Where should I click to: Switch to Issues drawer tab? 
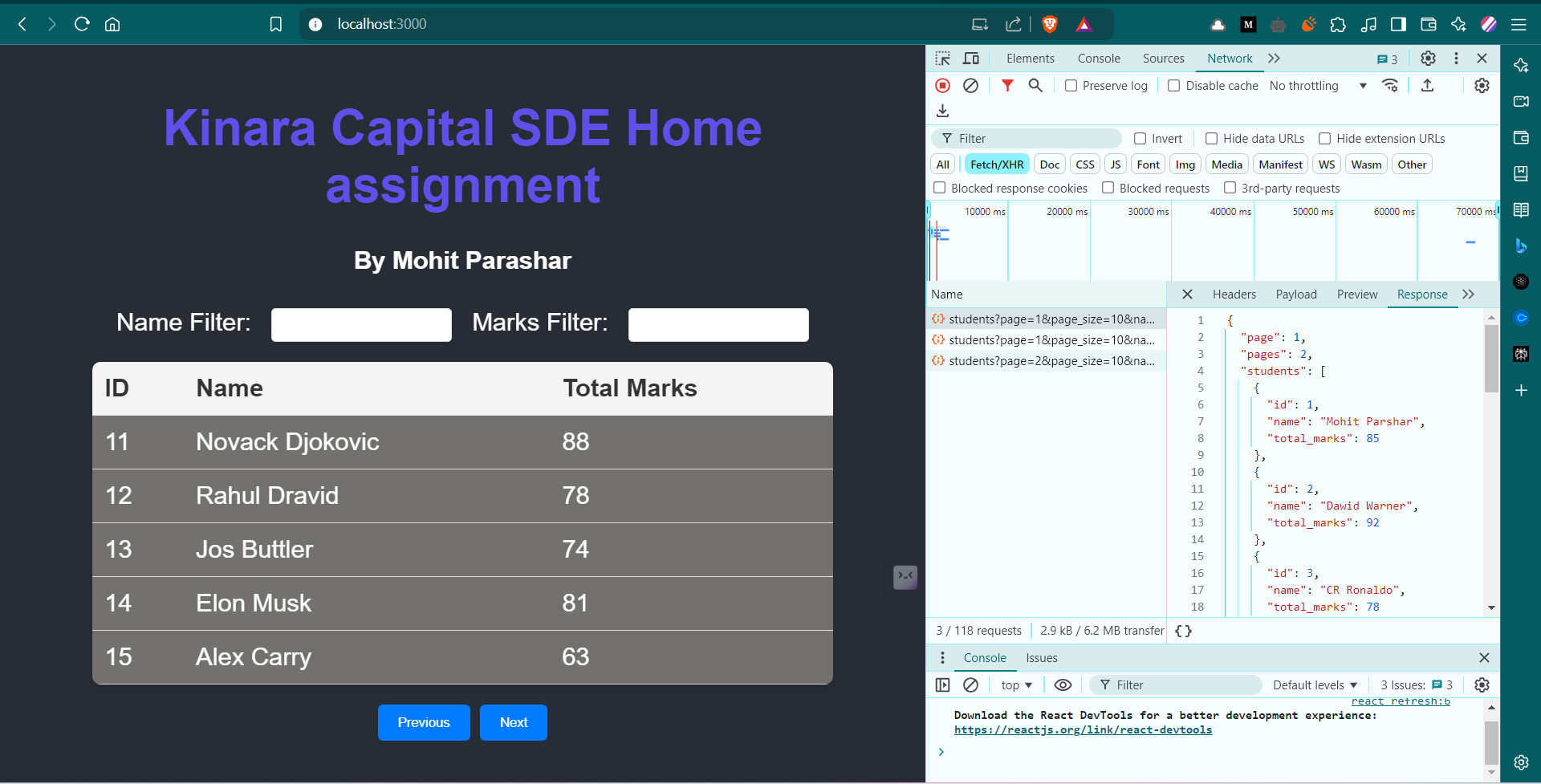pos(1042,658)
